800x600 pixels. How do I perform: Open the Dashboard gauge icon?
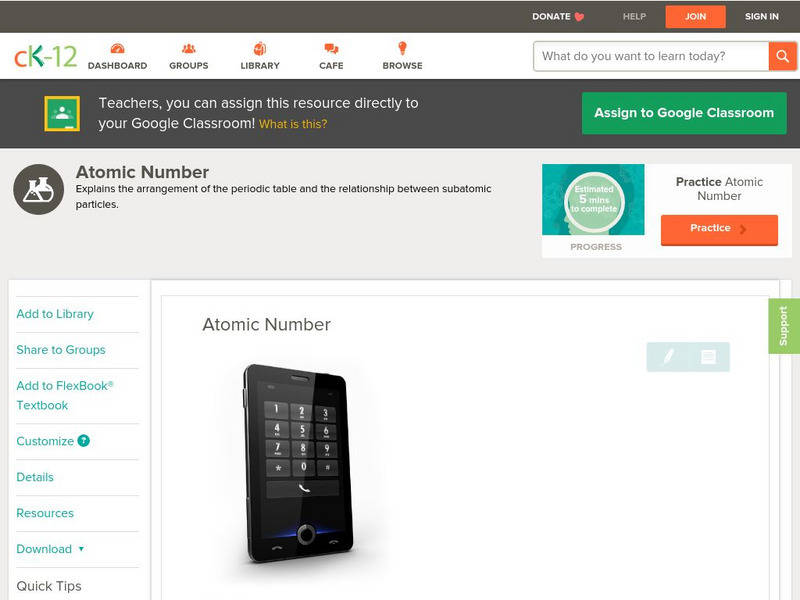[x=117, y=48]
